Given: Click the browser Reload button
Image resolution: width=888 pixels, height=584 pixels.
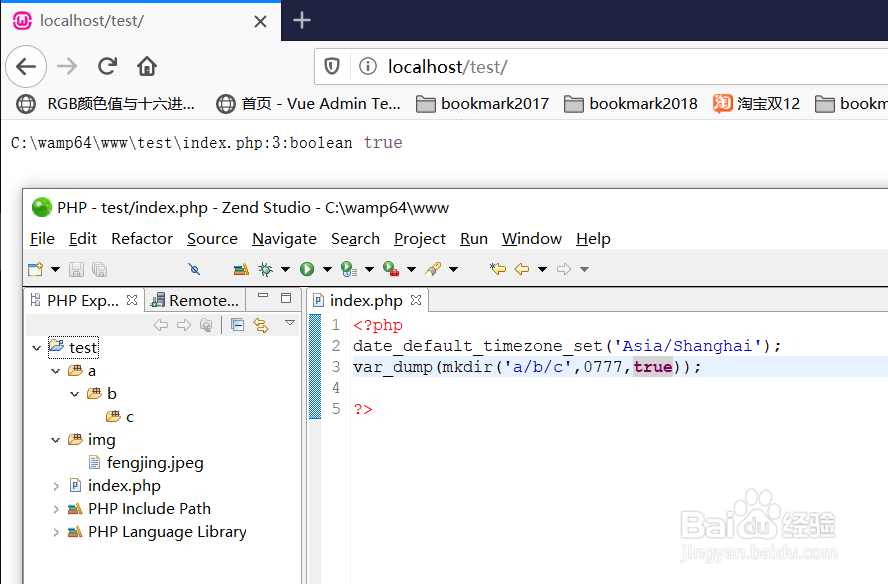Looking at the screenshot, I should [107, 66].
